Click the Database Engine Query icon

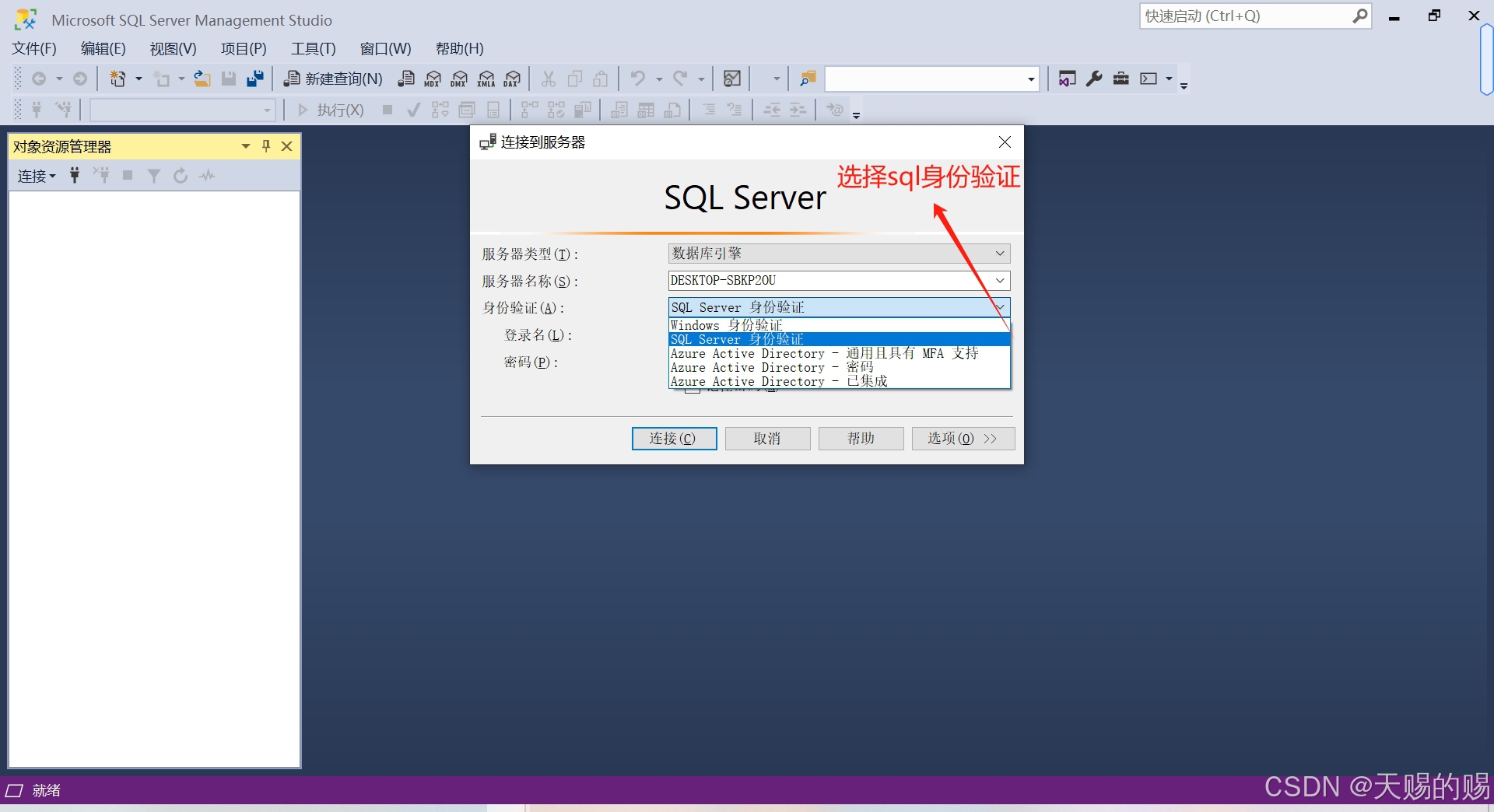point(406,79)
